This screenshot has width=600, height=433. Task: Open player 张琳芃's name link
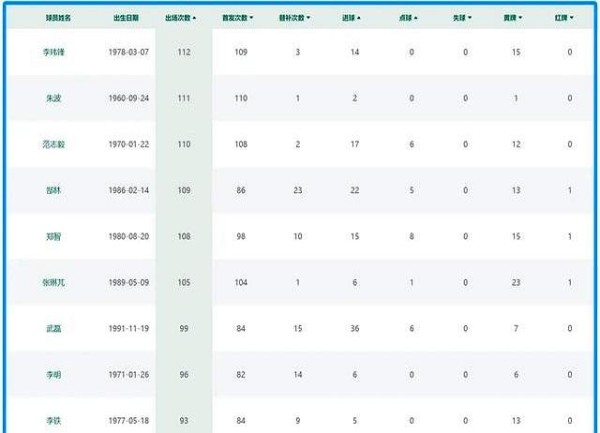pos(54,282)
